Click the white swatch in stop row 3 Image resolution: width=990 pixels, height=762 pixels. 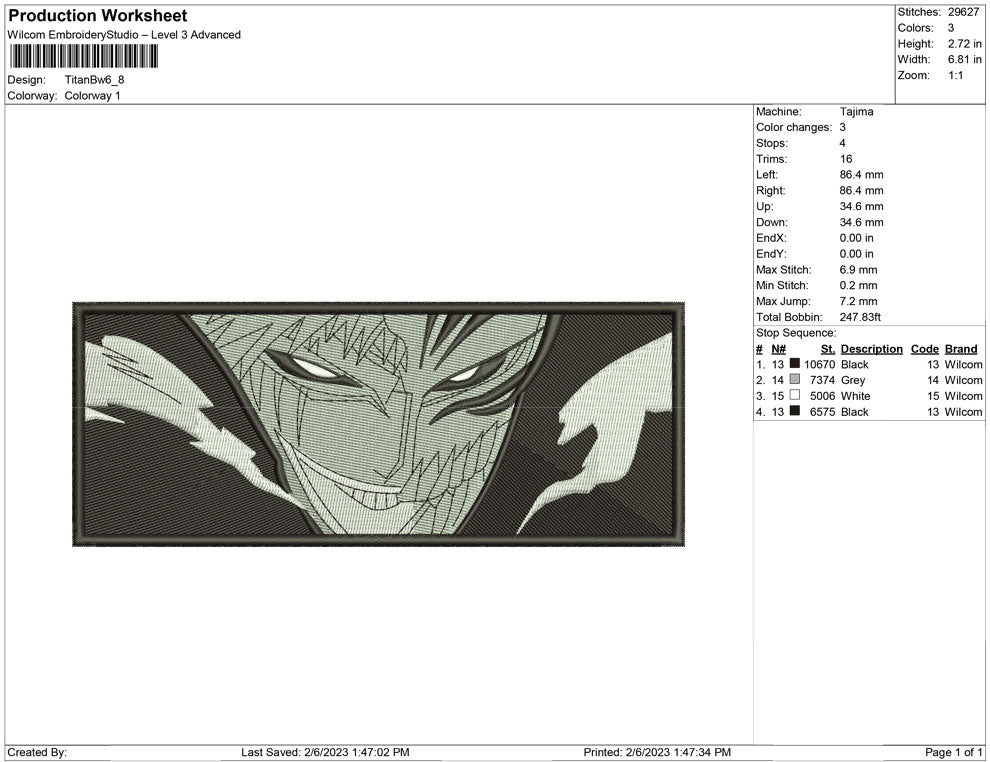pyautogui.click(x=795, y=395)
